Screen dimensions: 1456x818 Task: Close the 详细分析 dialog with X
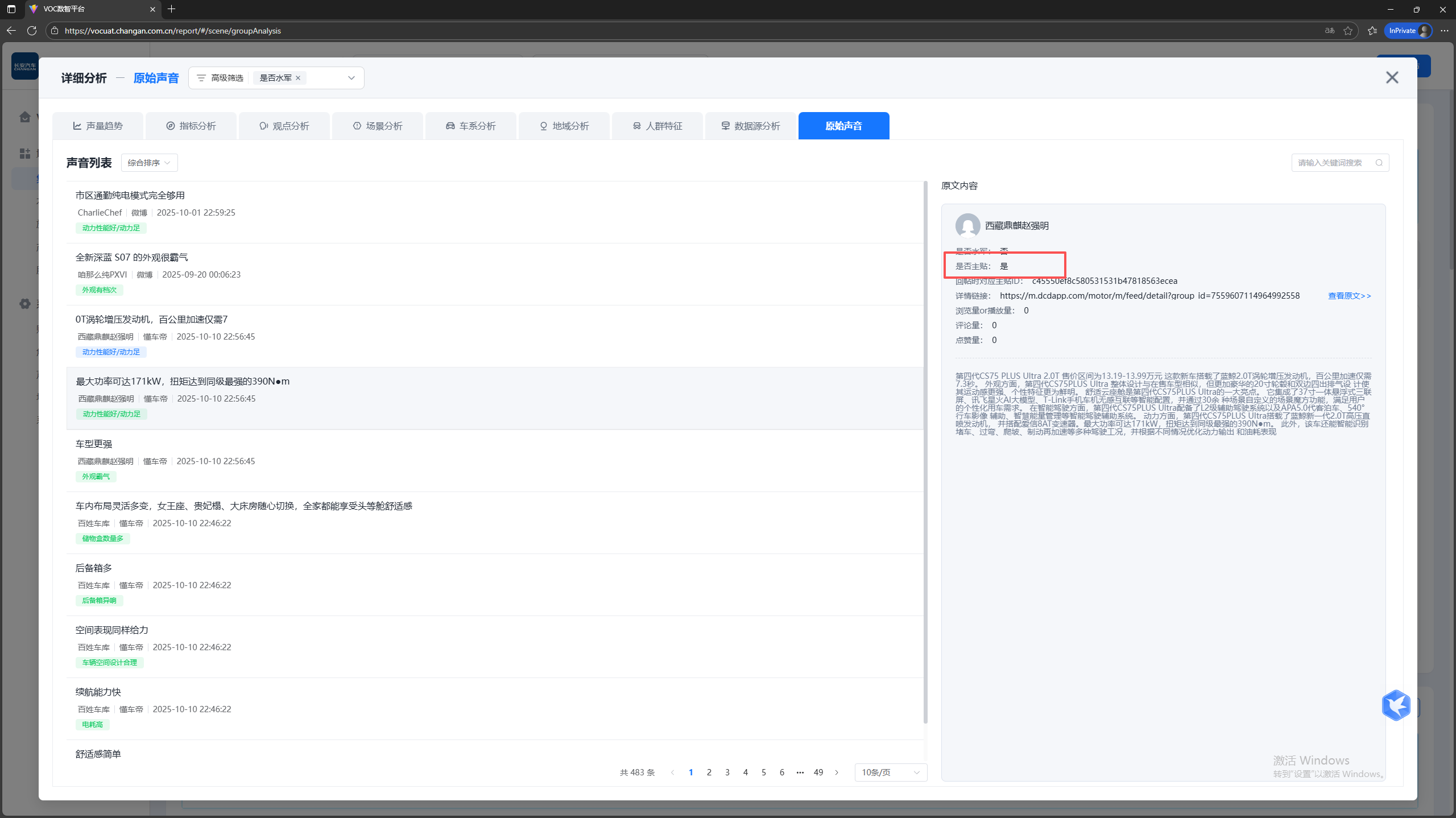coord(1392,77)
